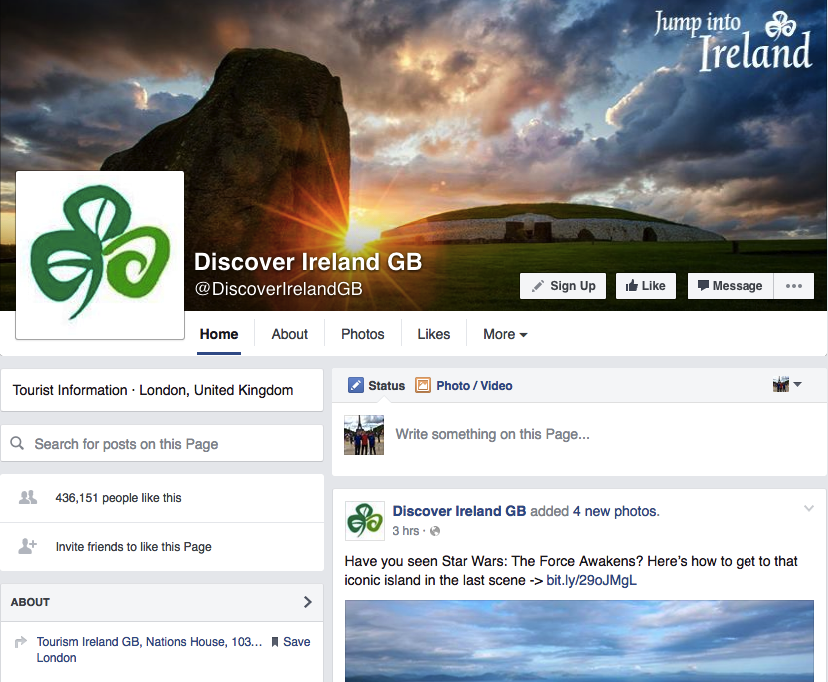Switch to the About tab
The height and width of the screenshot is (682, 828).
tap(289, 334)
